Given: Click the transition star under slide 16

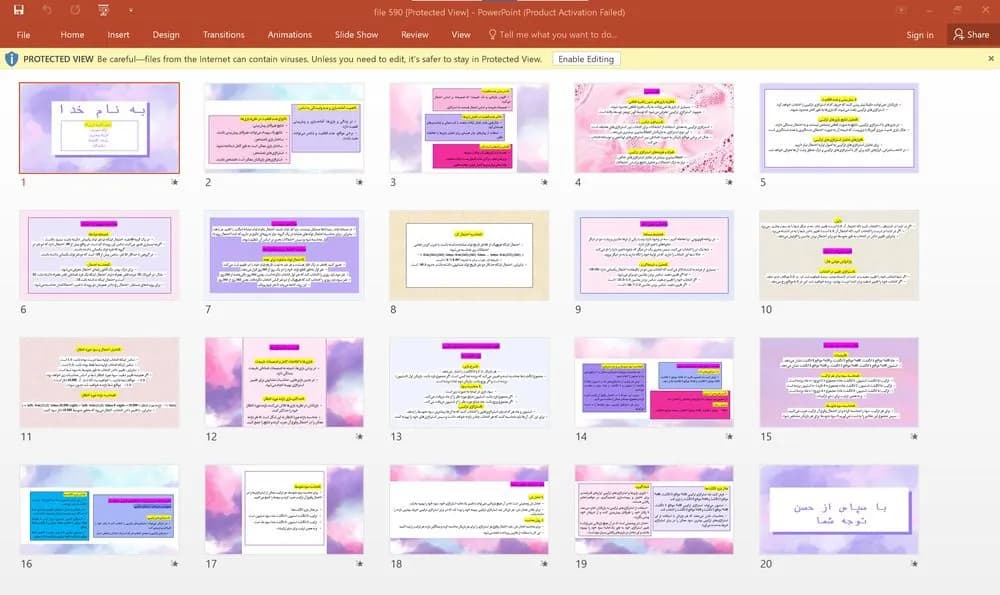Looking at the screenshot, I should 174,564.
